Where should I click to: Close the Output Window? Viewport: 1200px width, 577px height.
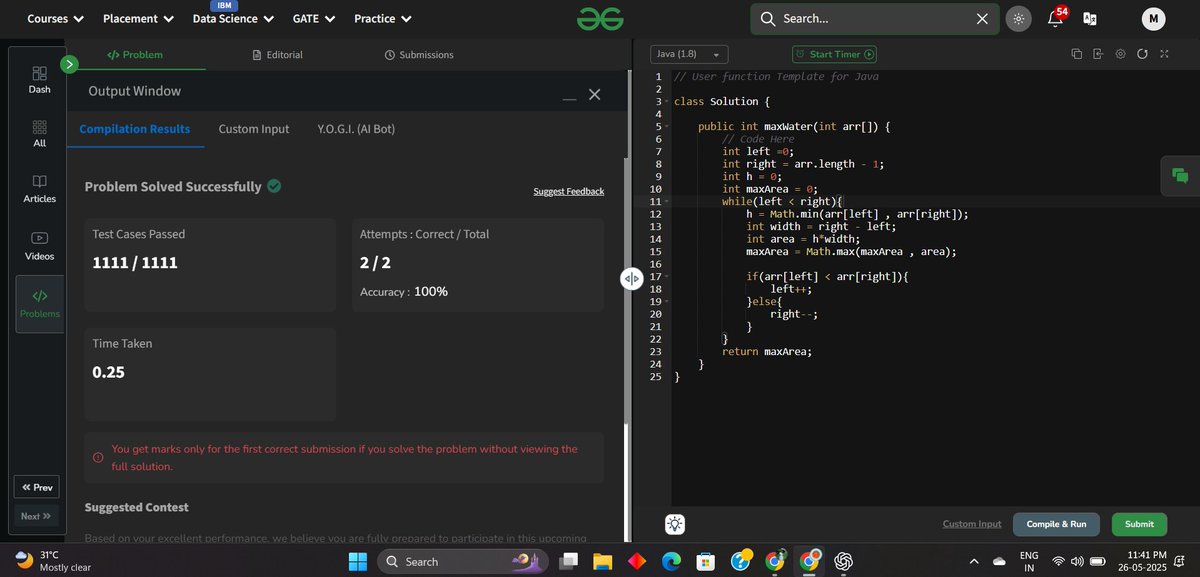[x=594, y=94]
